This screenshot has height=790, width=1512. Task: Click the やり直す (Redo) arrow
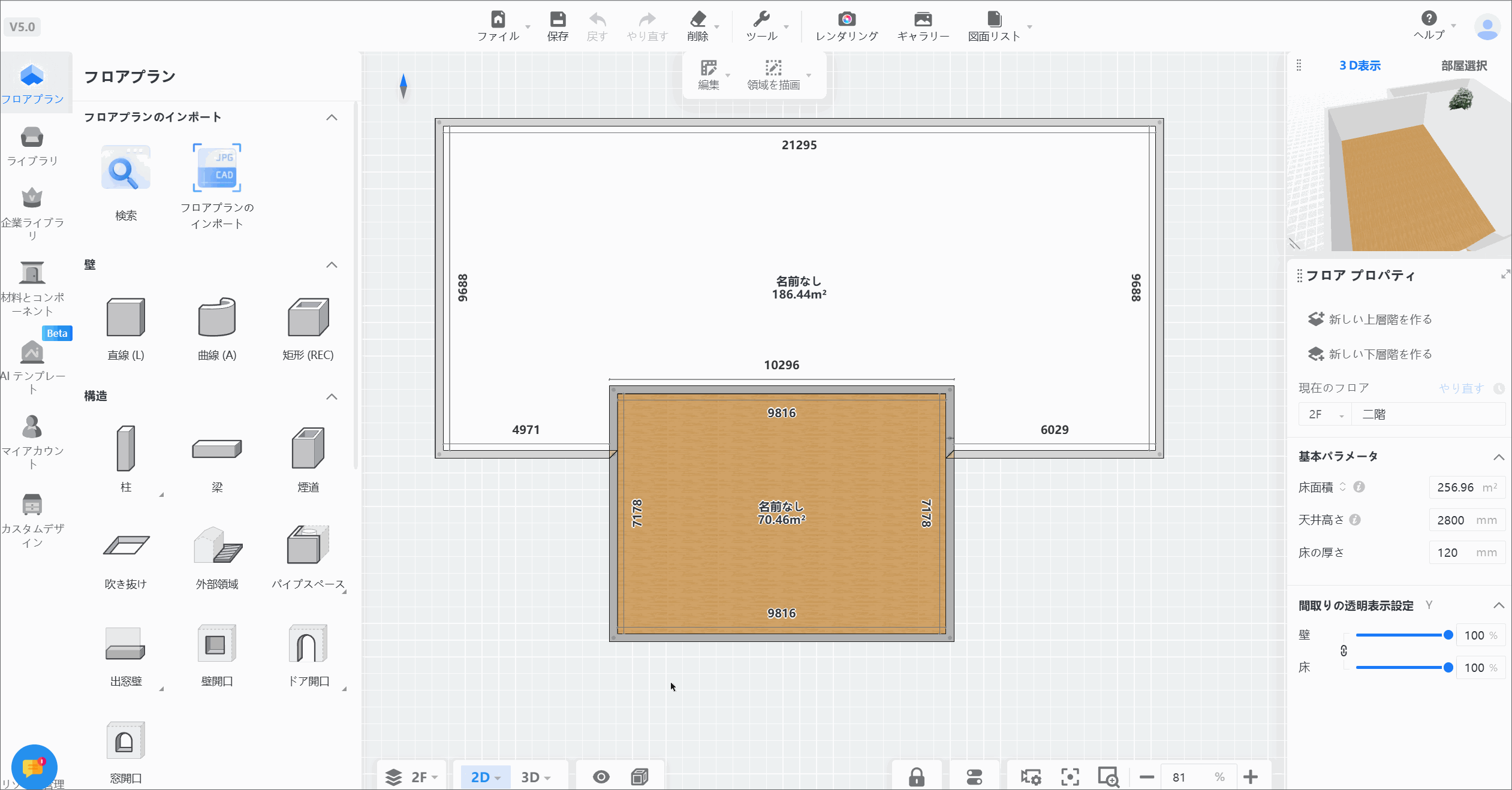[647, 20]
